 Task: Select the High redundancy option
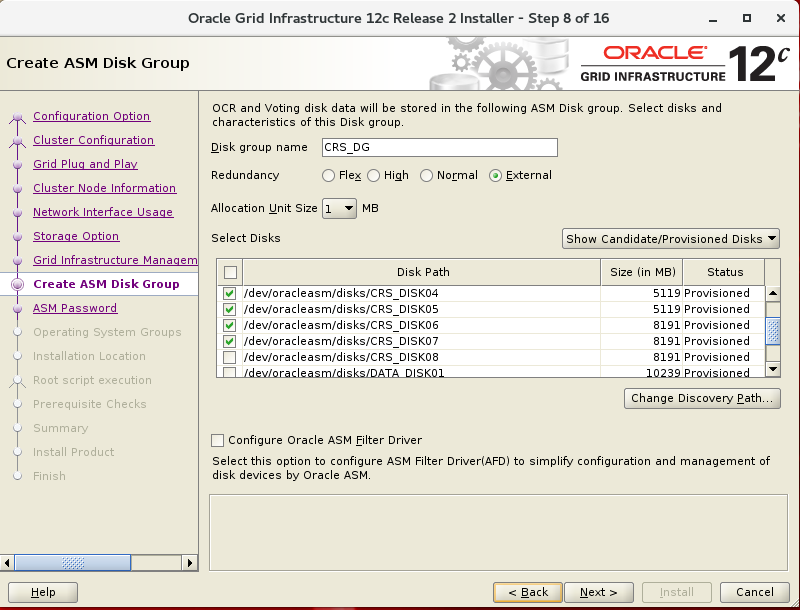coord(373,175)
